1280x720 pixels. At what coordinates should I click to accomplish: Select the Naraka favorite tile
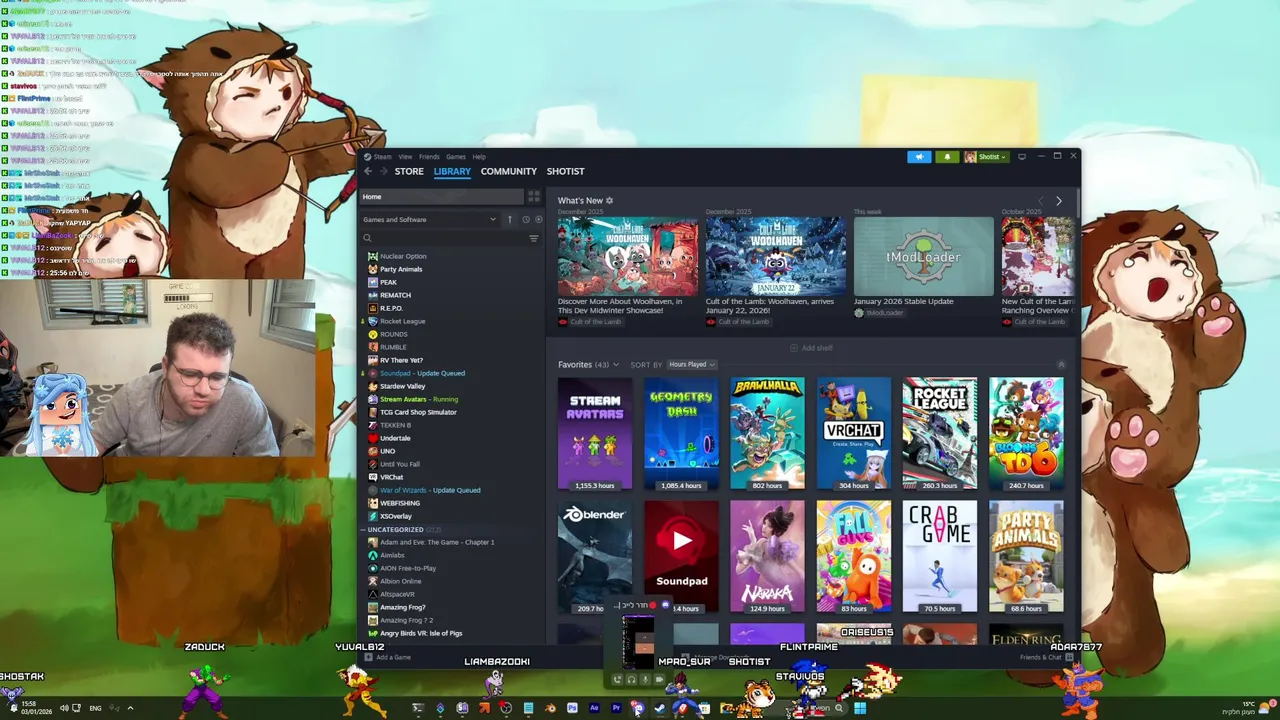click(x=767, y=556)
